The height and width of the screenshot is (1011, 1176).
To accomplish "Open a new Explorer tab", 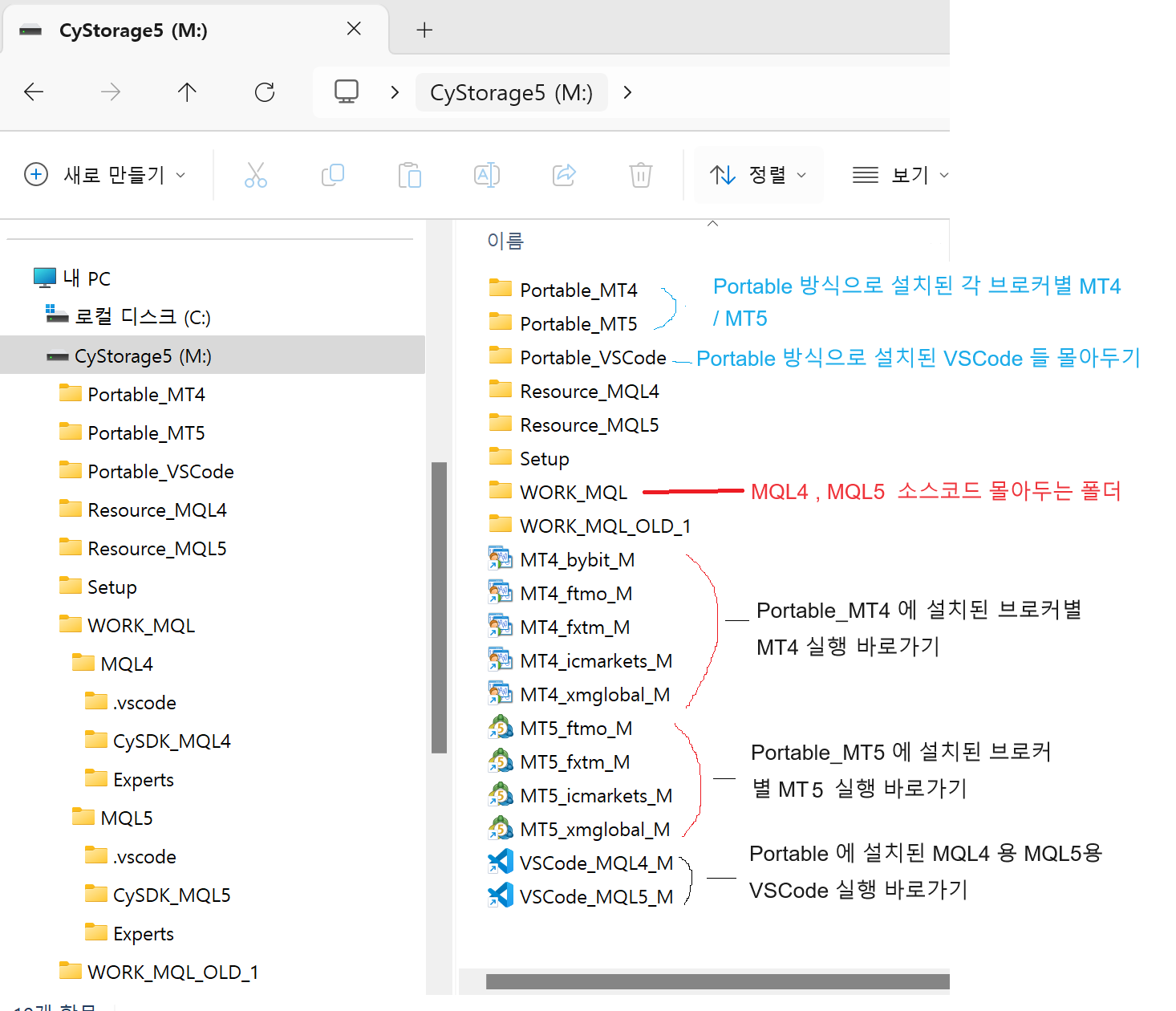I will [424, 30].
